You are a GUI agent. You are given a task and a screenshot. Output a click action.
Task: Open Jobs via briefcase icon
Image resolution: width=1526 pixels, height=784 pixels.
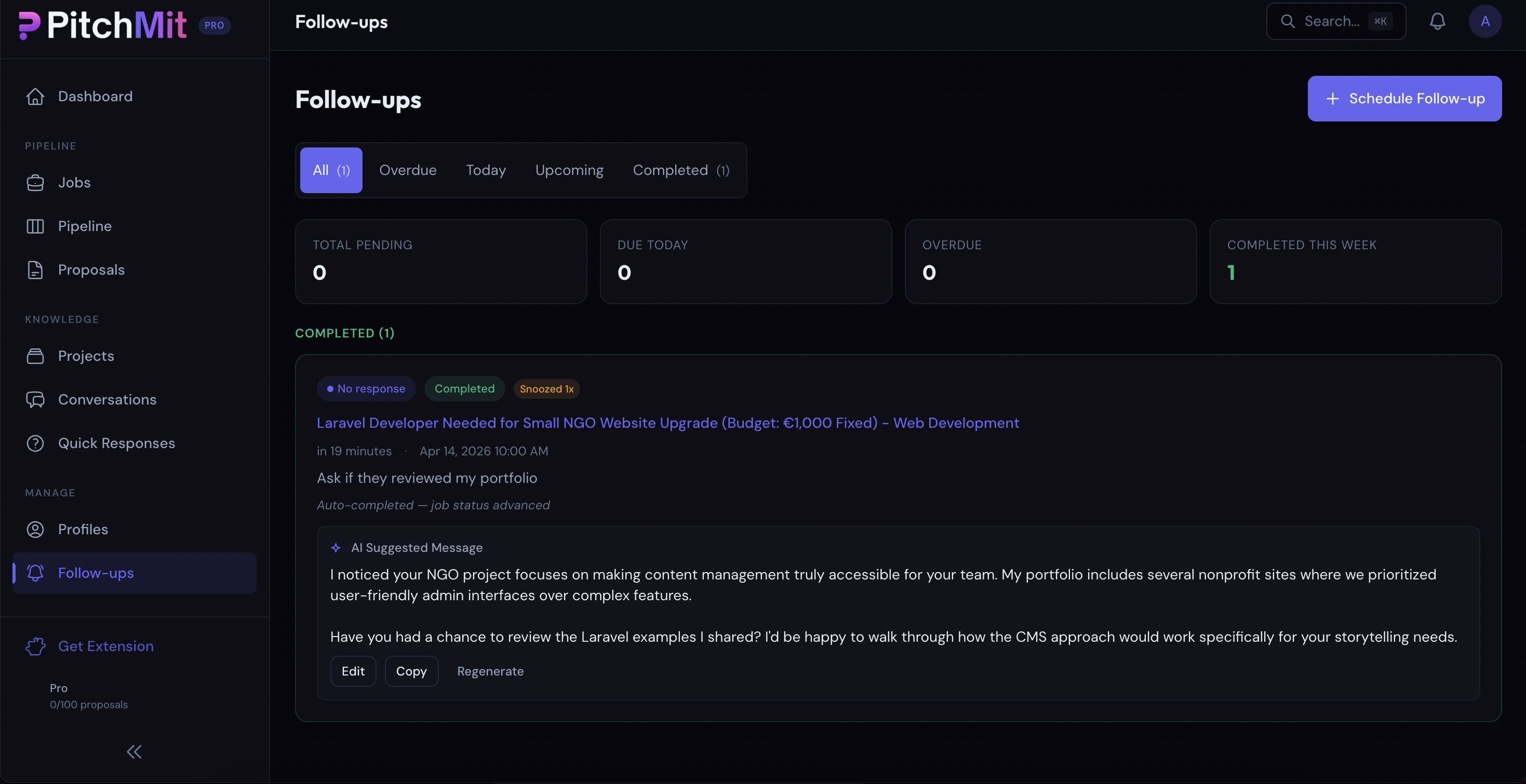(x=35, y=183)
